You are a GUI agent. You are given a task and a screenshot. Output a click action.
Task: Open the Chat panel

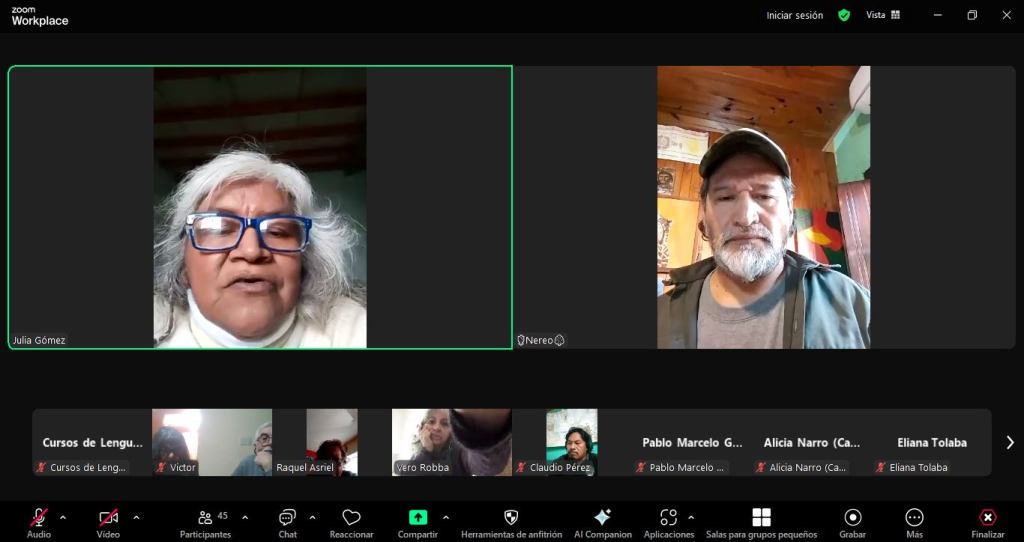coord(287,518)
